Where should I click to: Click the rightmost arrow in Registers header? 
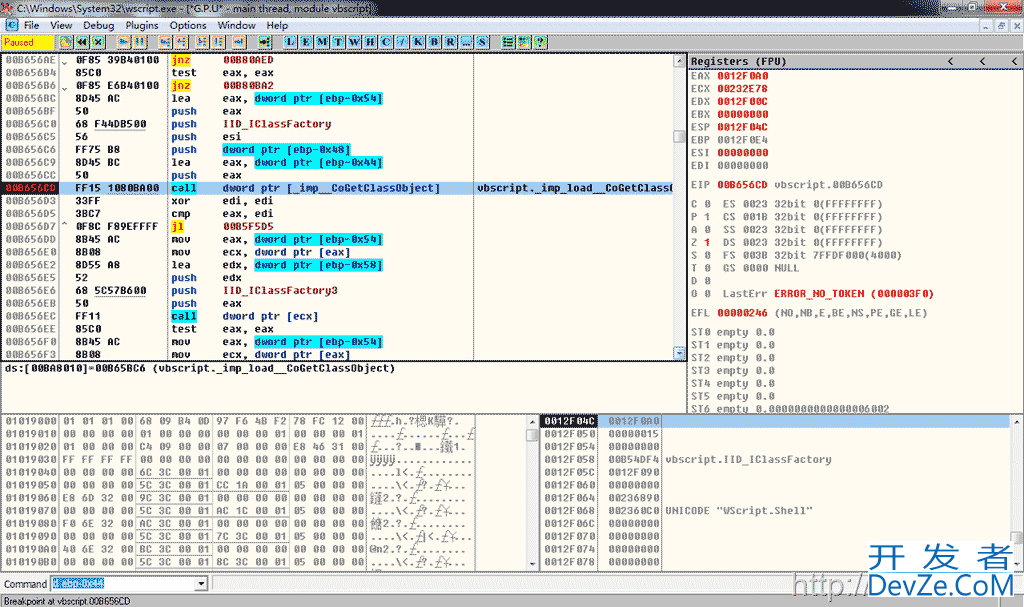(1014, 61)
